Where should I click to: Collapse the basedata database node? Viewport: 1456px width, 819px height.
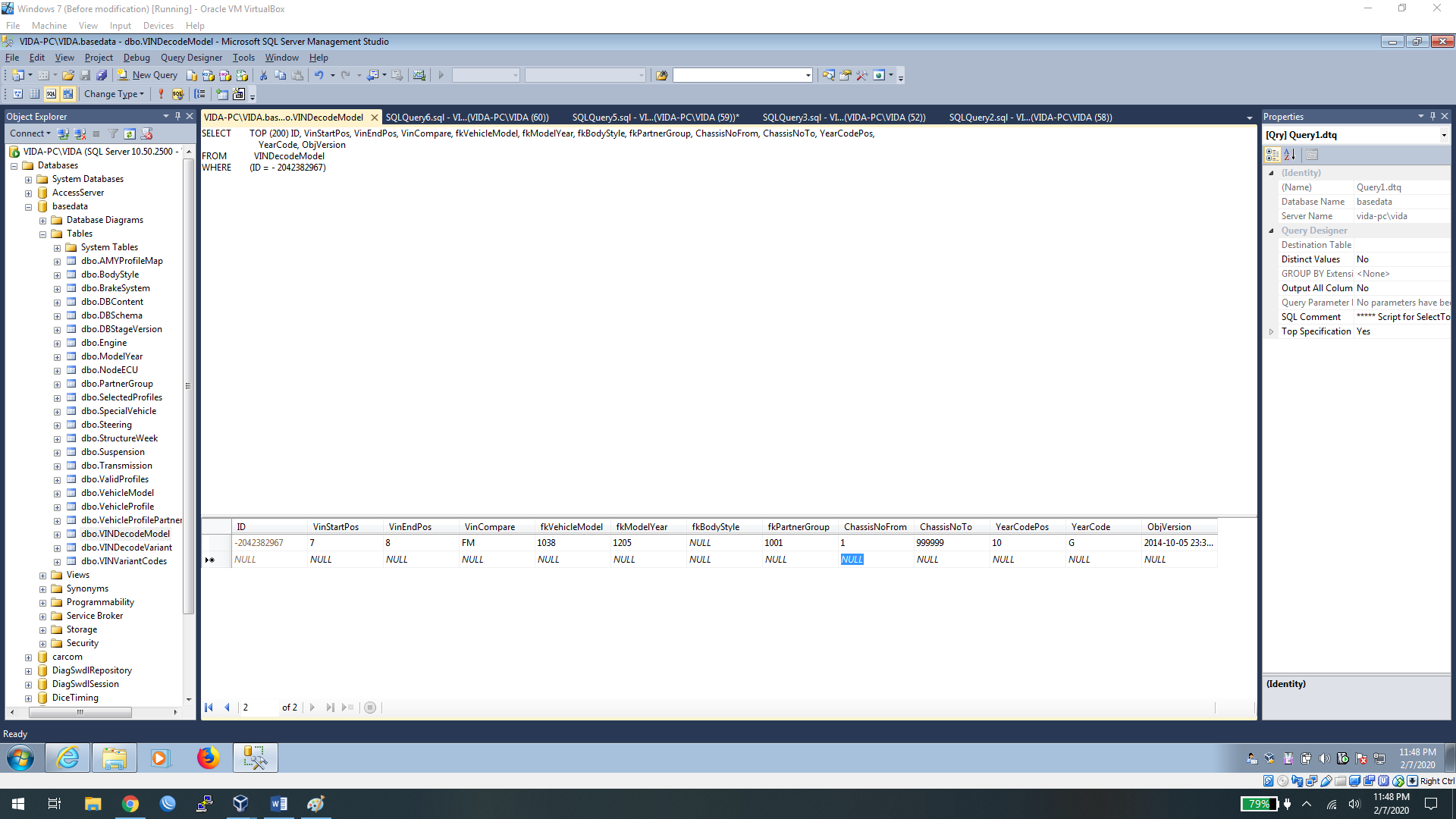28,207
